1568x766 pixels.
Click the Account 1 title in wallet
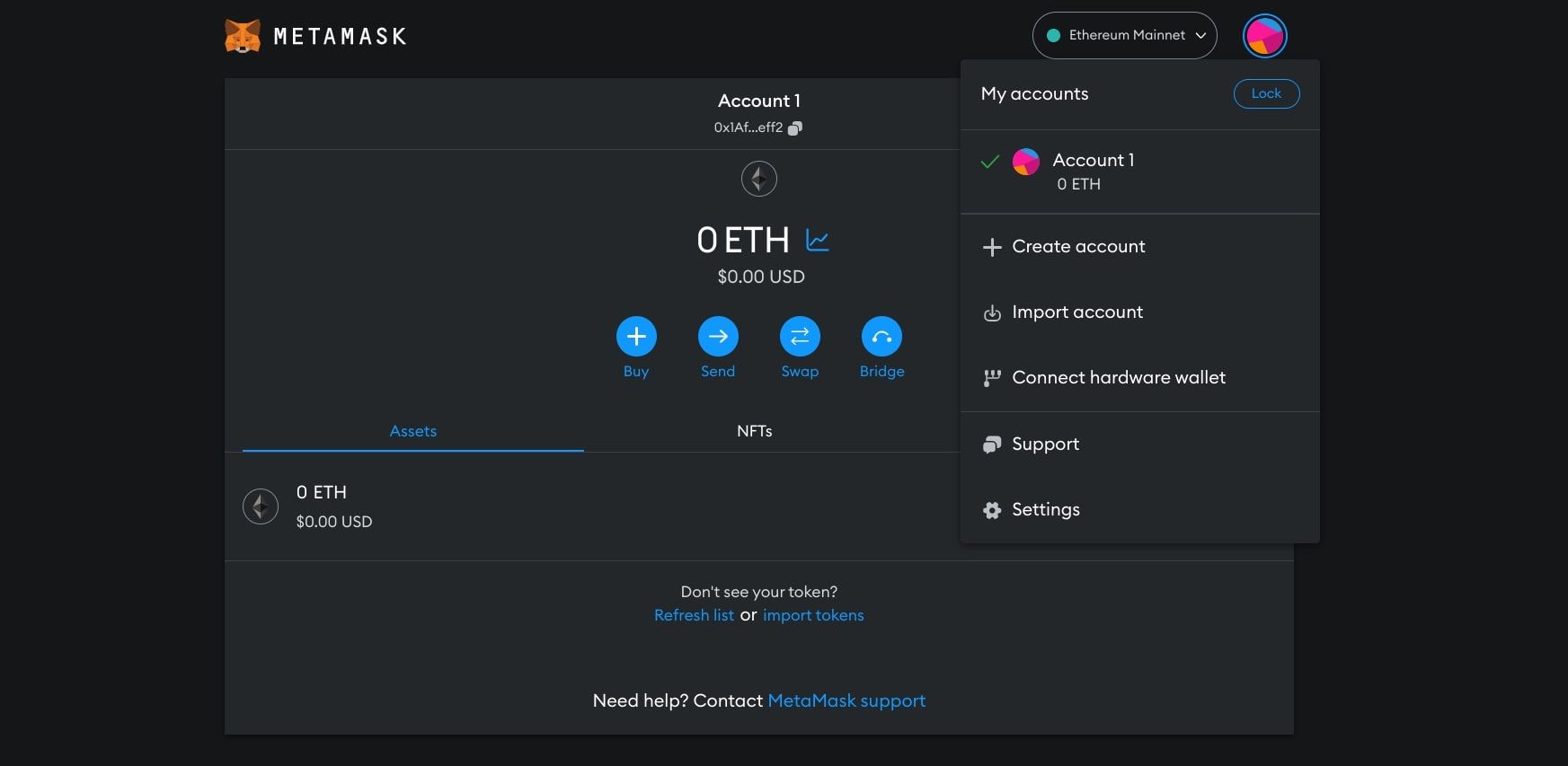pyautogui.click(x=758, y=101)
